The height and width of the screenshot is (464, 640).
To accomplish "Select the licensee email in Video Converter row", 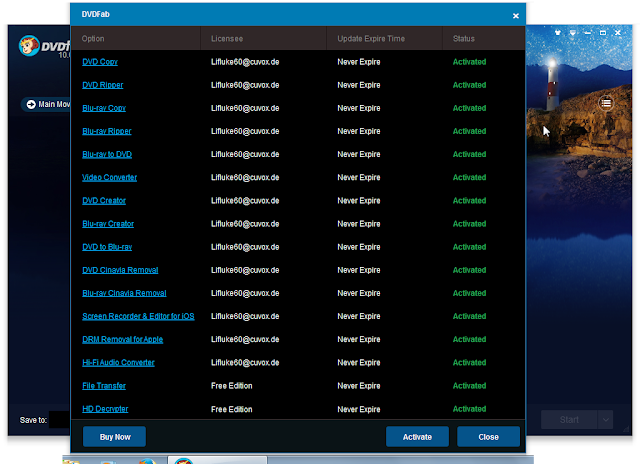I will click(x=245, y=178).
